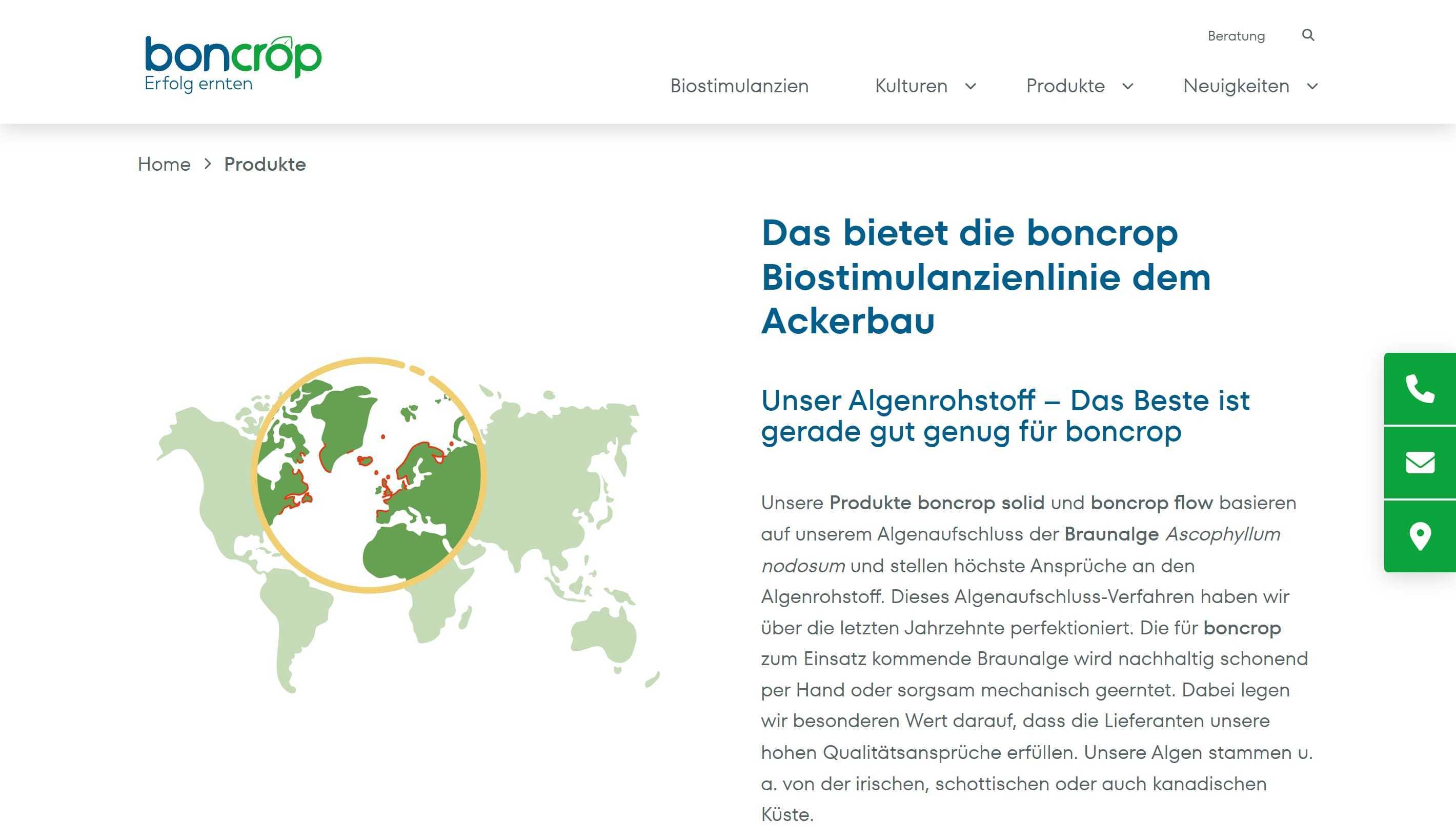Image resolution: width=1456 pixels, height=840 pixels.
Task: Expand the Kulturen dropdown chevron
Action: click(x=970, y=87)
